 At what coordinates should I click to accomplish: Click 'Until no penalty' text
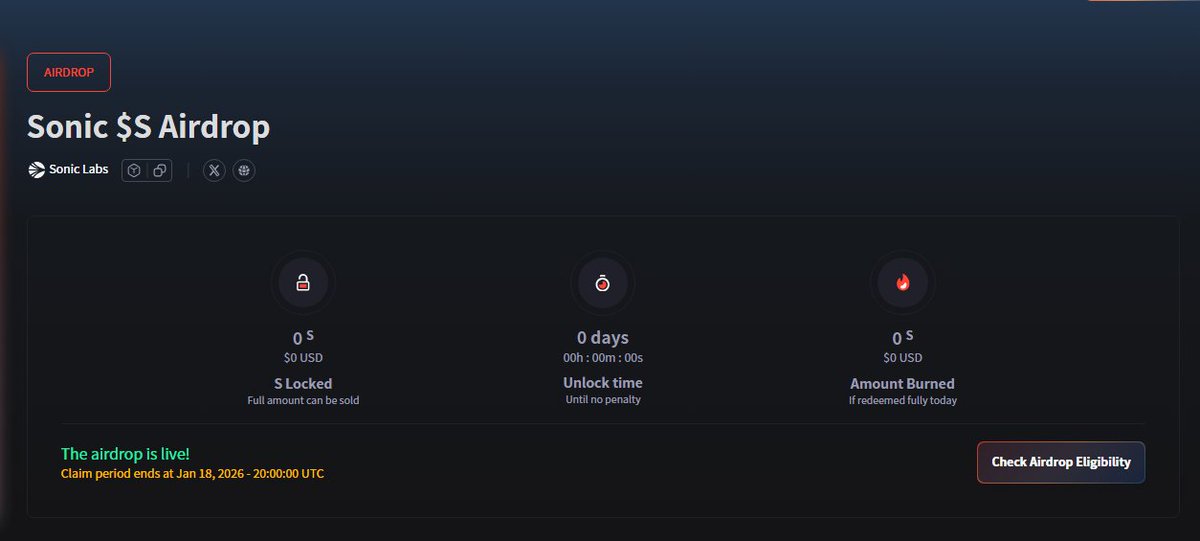(603, 400)
